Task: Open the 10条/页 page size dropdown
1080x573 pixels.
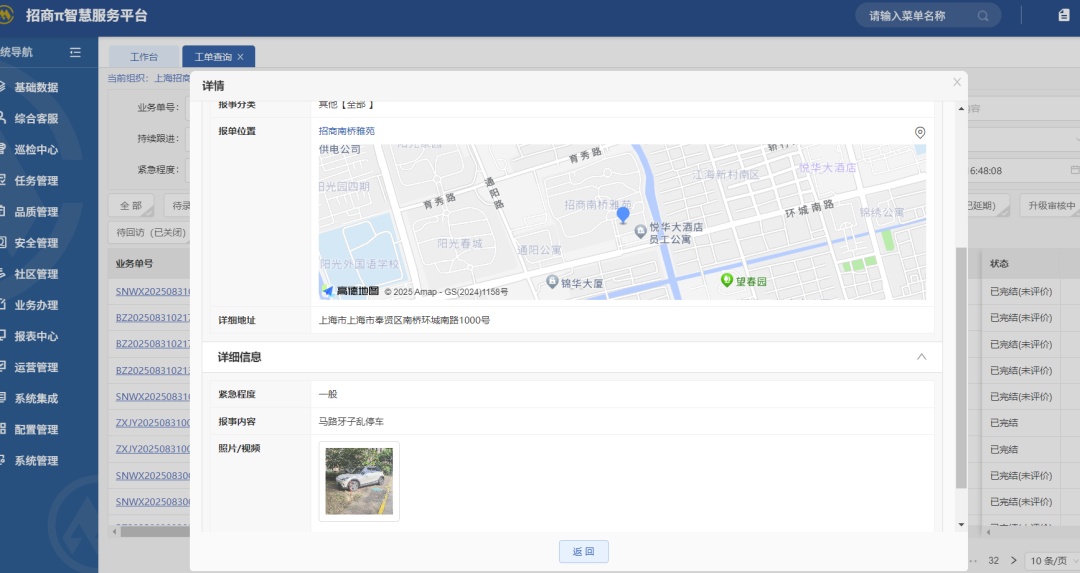Action: coord(1052,560)
